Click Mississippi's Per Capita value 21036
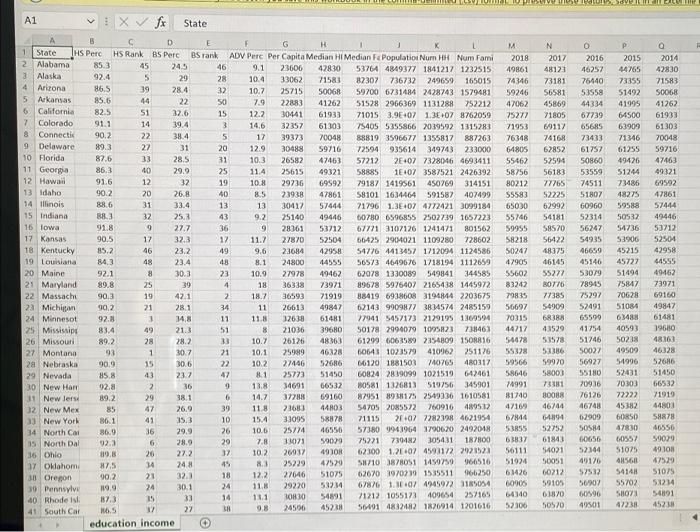700x532 pixels. [287, 329]
